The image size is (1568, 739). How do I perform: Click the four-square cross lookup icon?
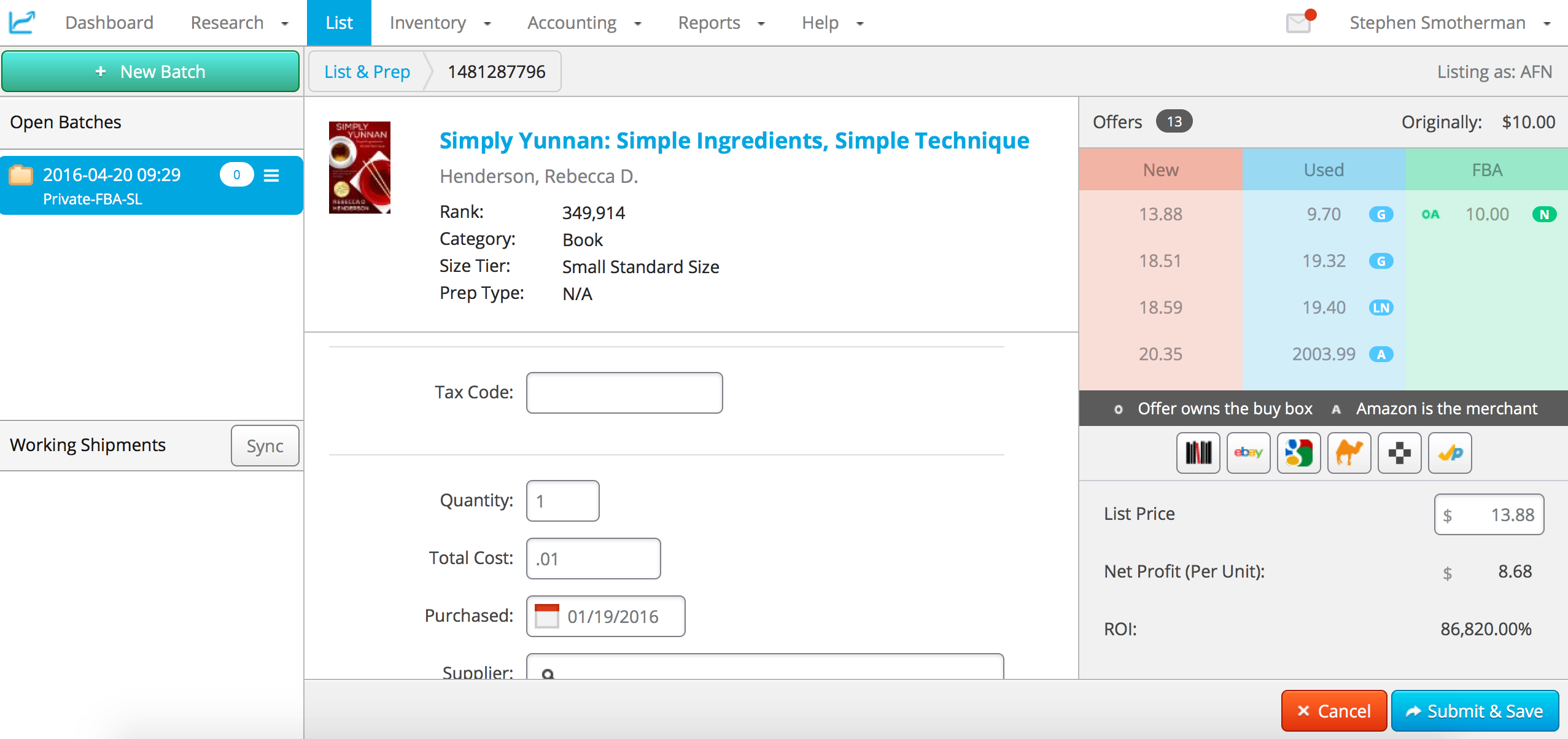pyautogui.click(x=1399, y=453)
